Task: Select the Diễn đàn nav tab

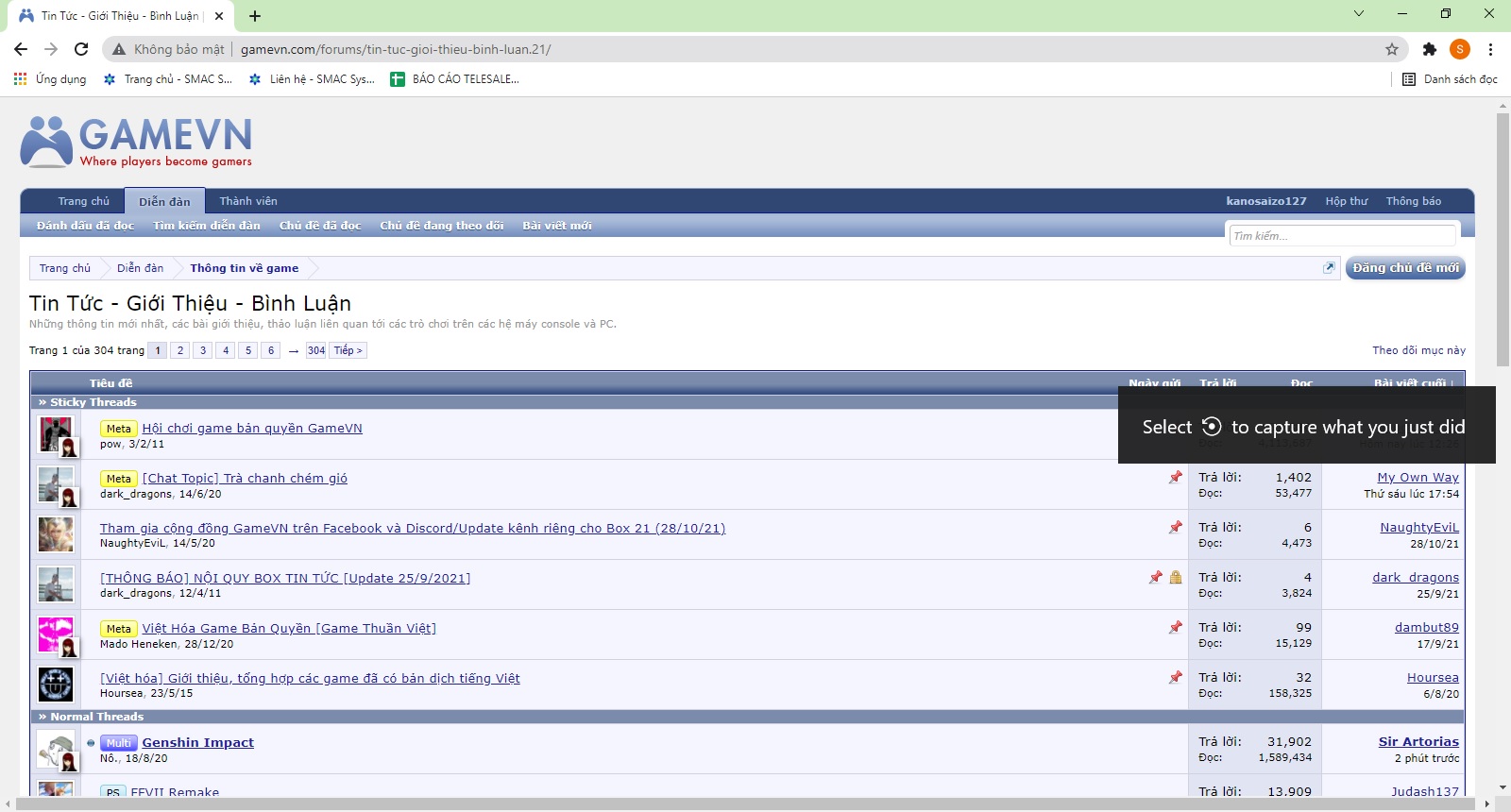Action: [x=164, y=202]
